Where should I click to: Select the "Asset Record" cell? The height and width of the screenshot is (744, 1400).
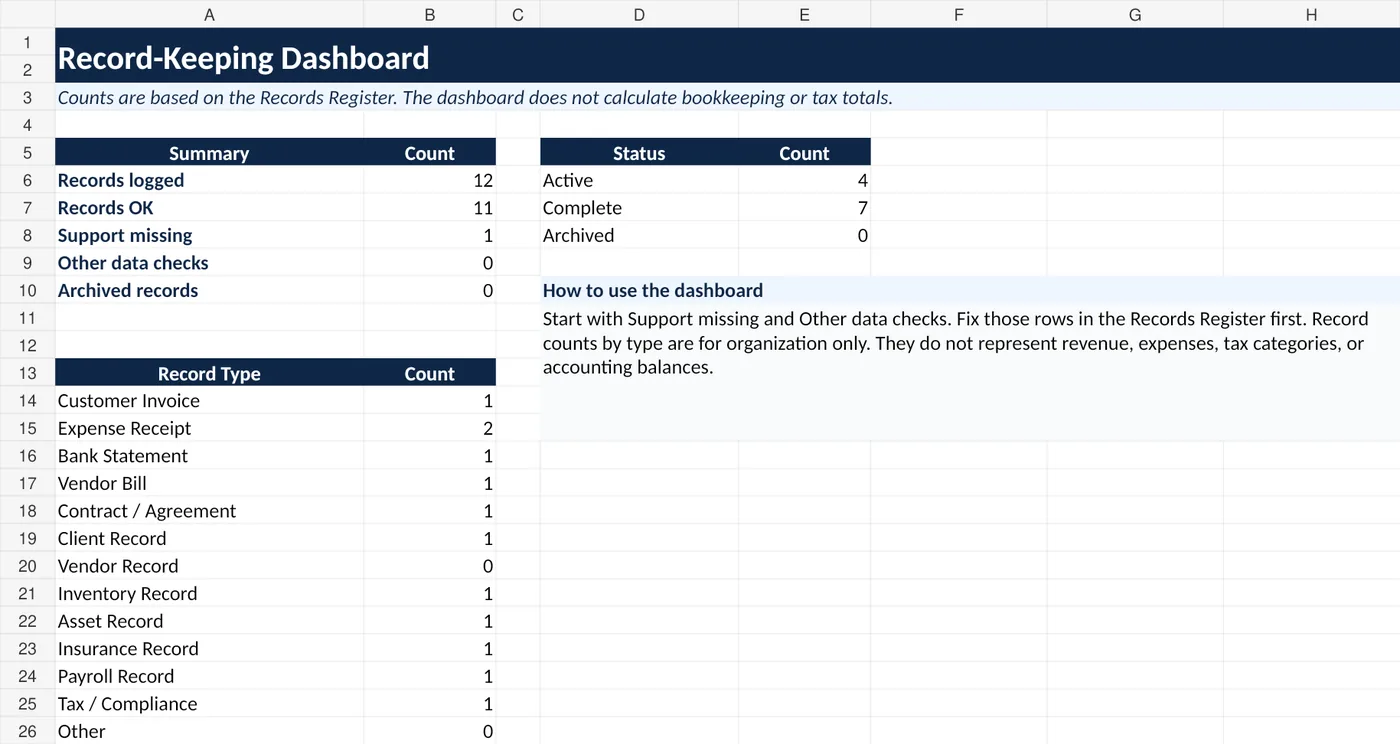(209, 620)
